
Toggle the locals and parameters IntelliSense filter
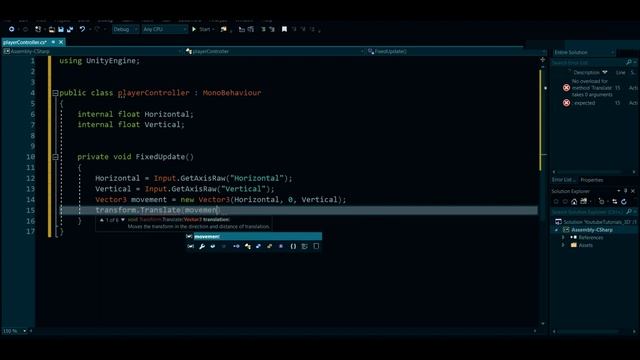191,247
